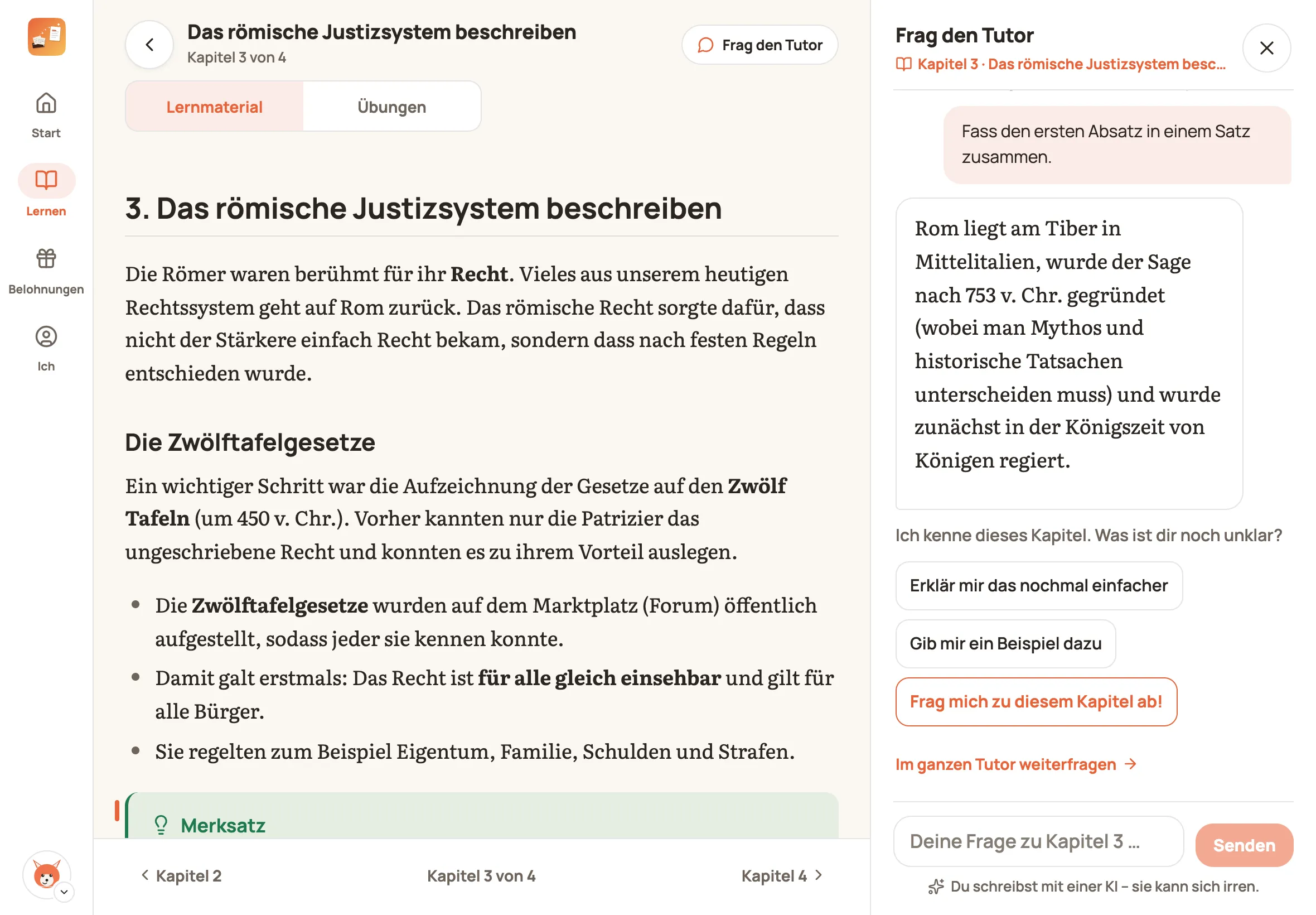Click bullet 'Sie regelten zum Beispiel Eigentum'
Viewport: 1316px width, 915px height.
(x=475, y=751)
